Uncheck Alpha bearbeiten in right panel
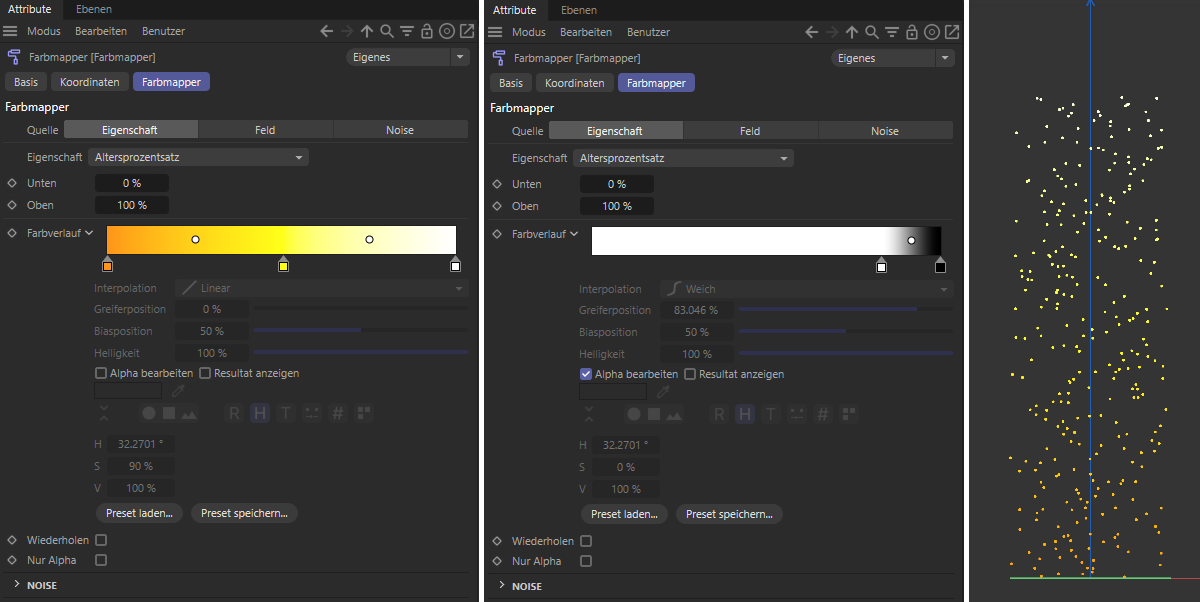Viewport: 1200px width, 602px height. tap(586, 374)
